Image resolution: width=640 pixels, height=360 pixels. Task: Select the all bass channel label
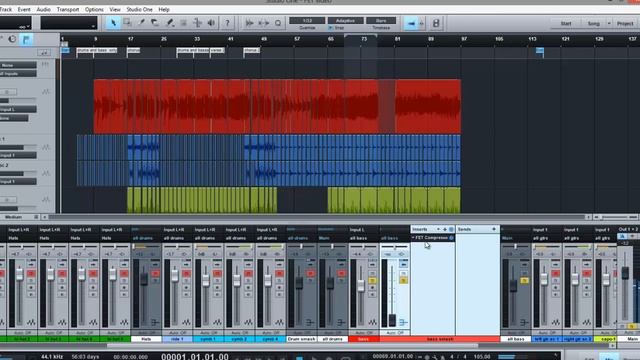point(516,339)
